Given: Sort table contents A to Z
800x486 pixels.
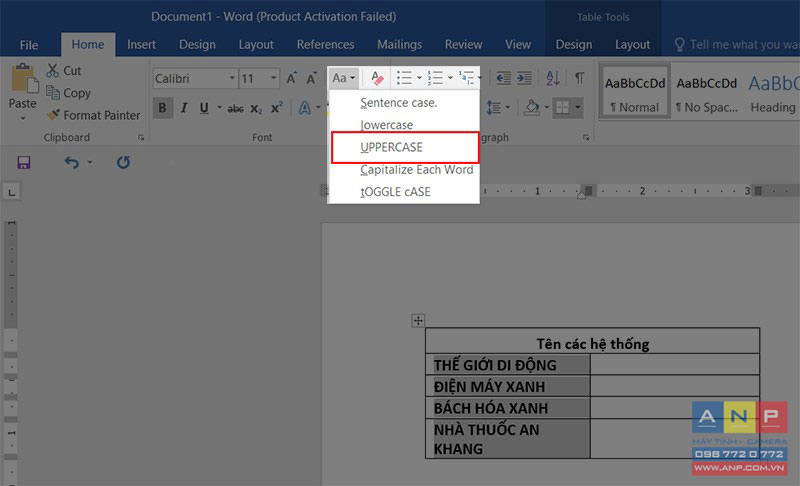Looking at the screenshot, I should coord(553,78).
